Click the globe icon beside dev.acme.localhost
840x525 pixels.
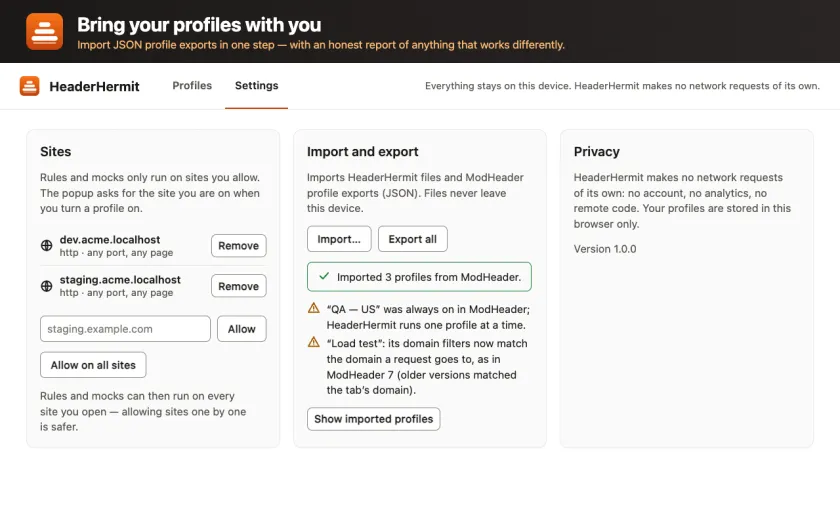click(x=47, y=245)
